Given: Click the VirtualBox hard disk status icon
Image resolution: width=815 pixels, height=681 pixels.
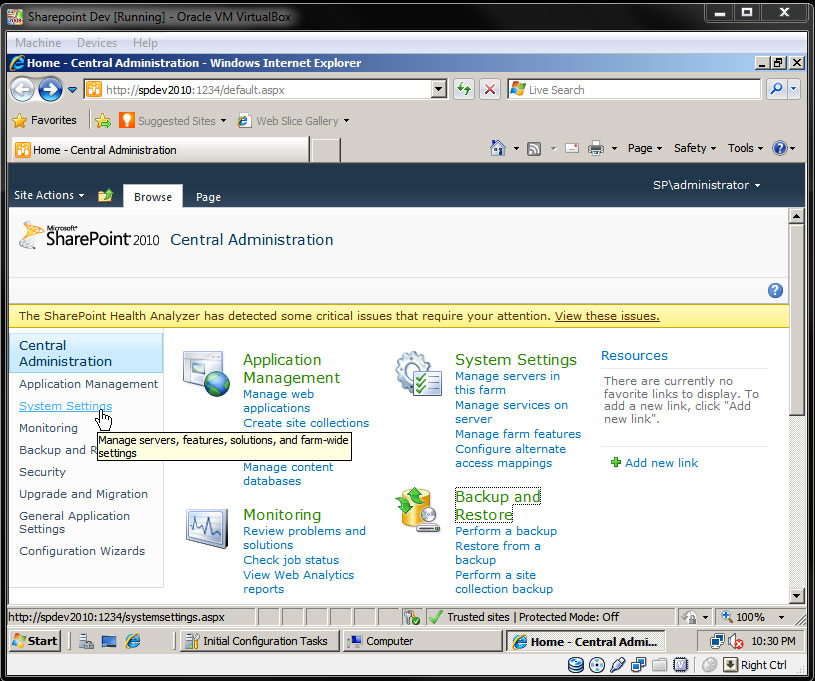Looking at the screenshot, I should click(x=575, y=664).
